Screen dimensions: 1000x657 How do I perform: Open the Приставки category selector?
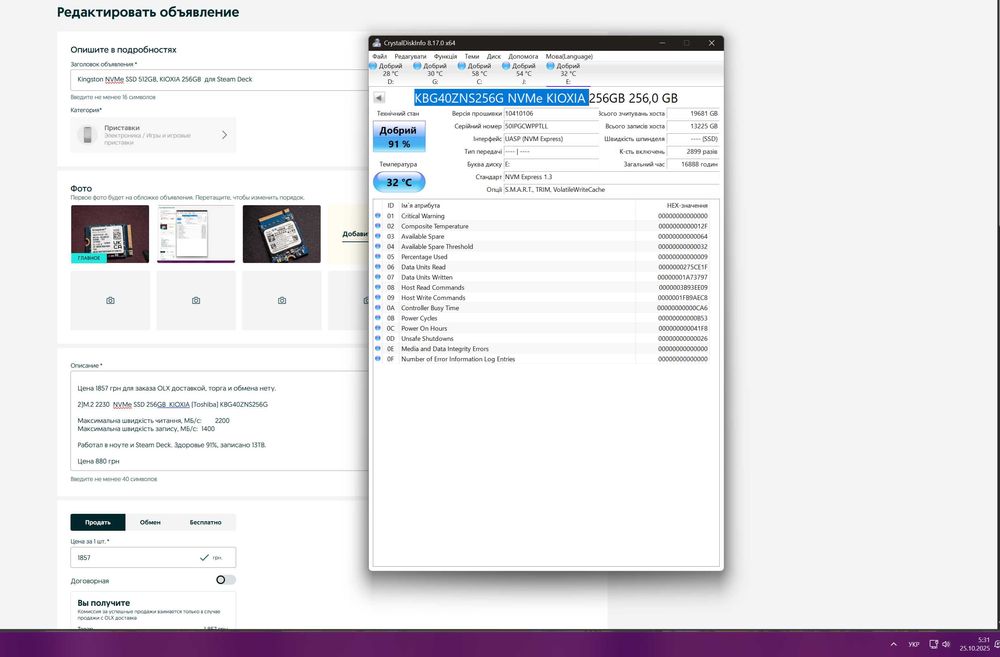click(x=153, y=135)
